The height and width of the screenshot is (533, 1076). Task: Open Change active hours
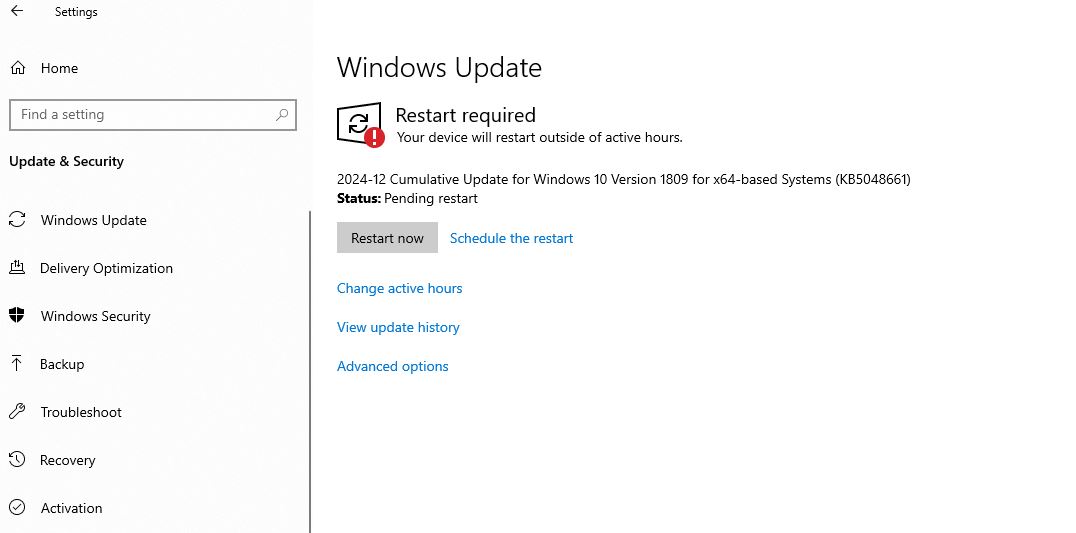(399, 288)
